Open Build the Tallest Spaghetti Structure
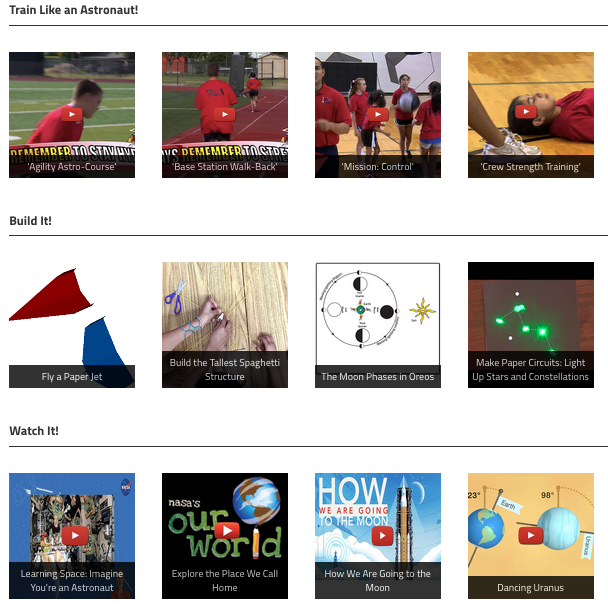Image resolution: width=608 pixels, height=604 pixels. [225, 325]
